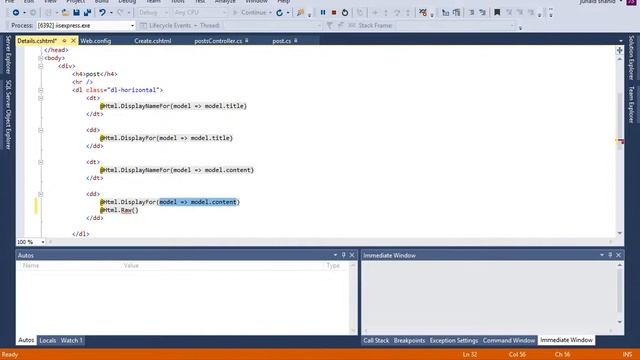Switch to the post.cs tab
The width and height of the screenshot is (640, 360).
282,41
